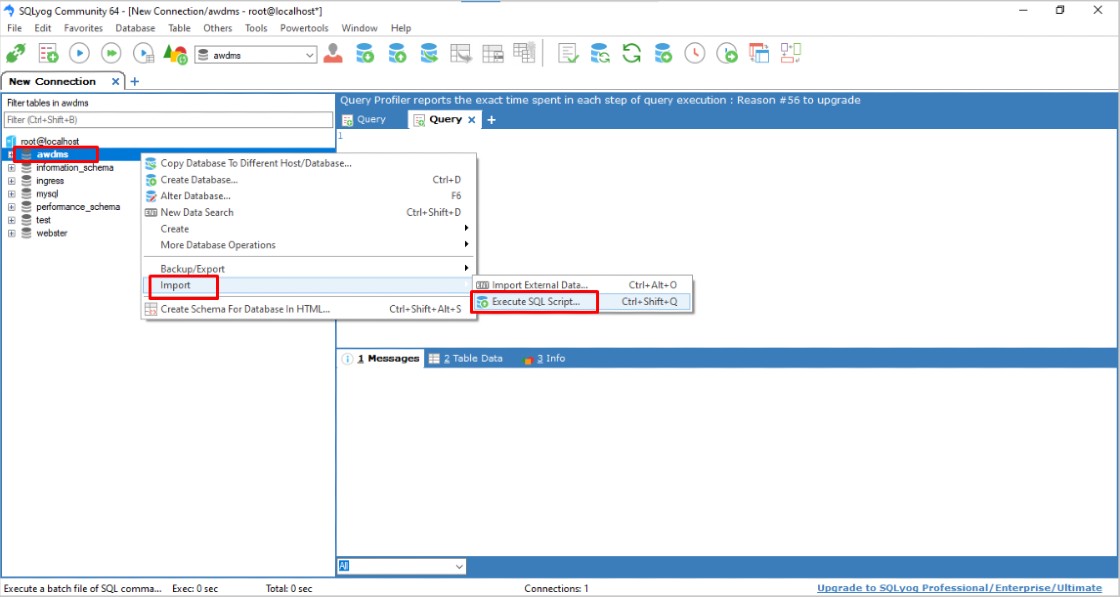
Task: Click the green plug new connection icon
Action: [16, 54]
